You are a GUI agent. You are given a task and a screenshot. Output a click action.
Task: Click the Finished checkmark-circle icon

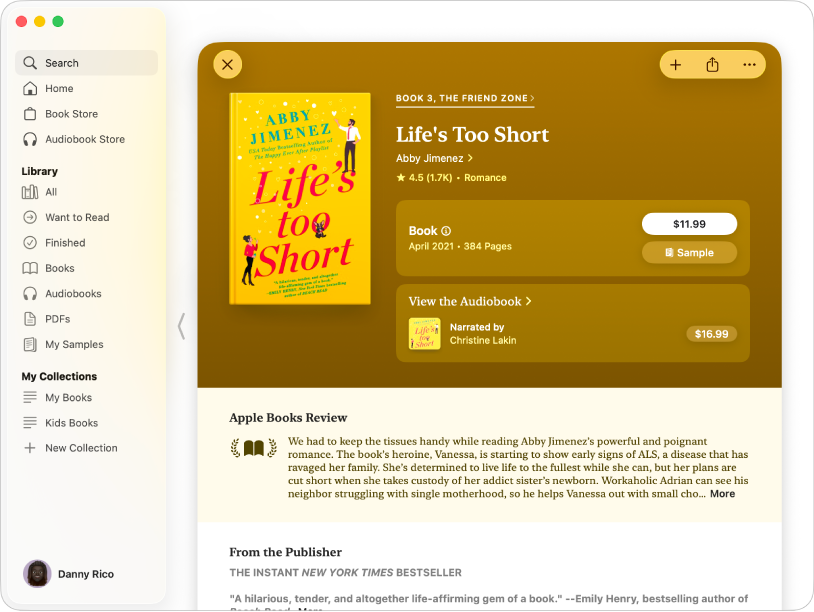point(30,243)
